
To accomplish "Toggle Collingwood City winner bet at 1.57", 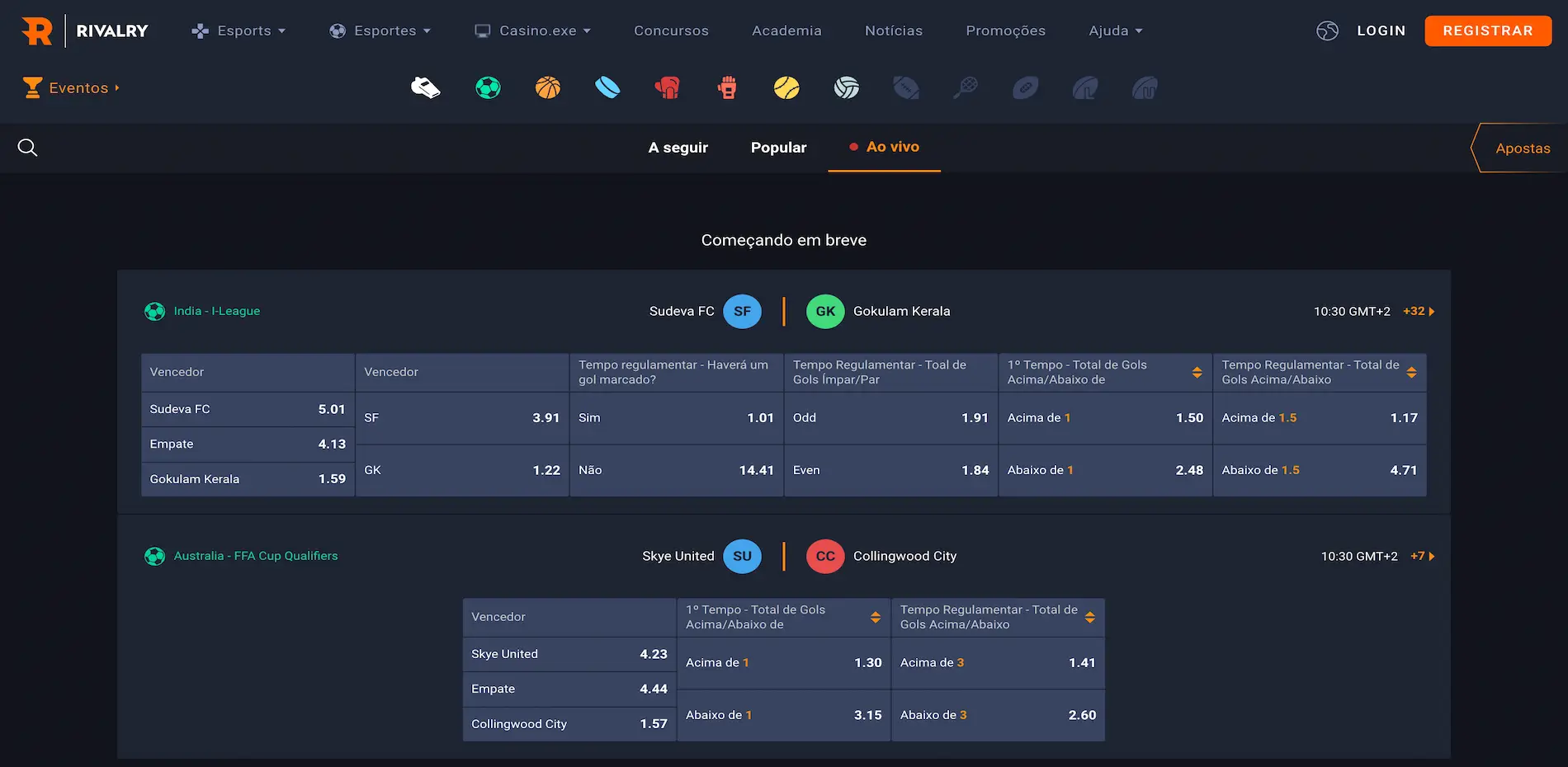I will pos(569,724).
